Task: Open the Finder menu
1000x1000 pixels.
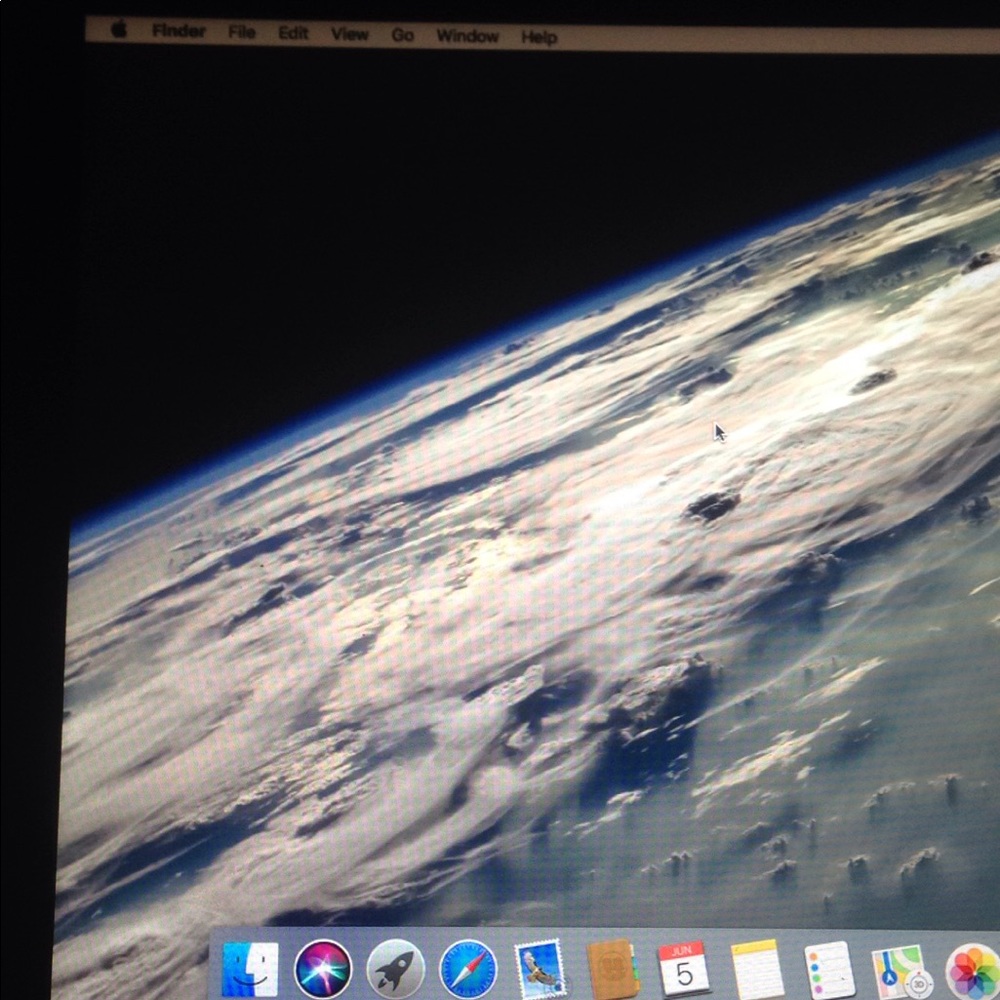Action: pyautogui.click(x=177, y=31)
